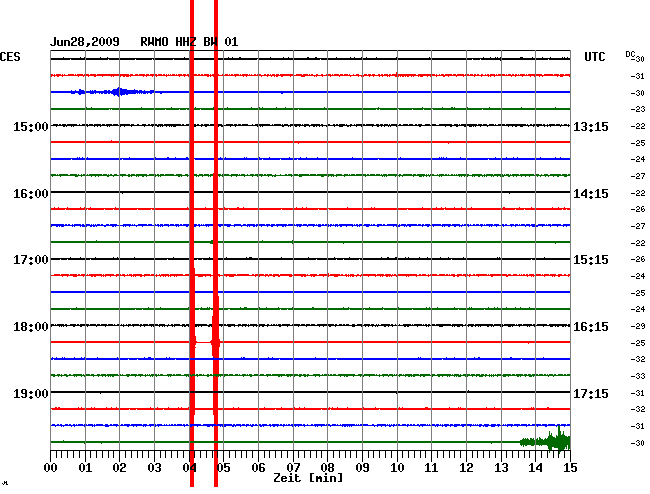Click the DC offset value -23

point(638,109)
